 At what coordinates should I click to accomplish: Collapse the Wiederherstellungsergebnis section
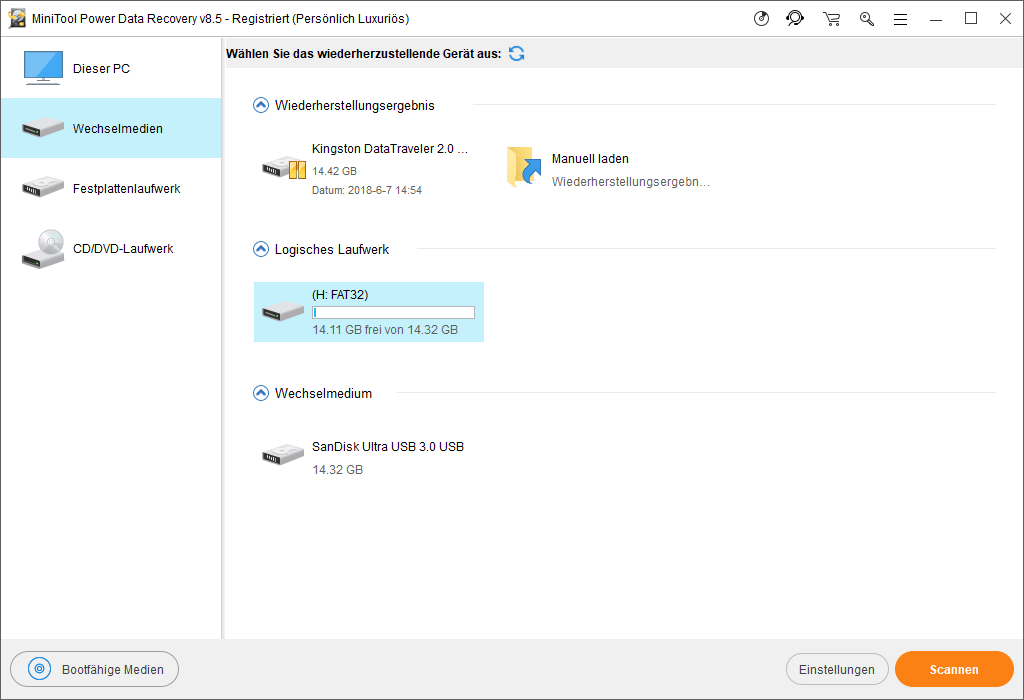tap(260, 104)
